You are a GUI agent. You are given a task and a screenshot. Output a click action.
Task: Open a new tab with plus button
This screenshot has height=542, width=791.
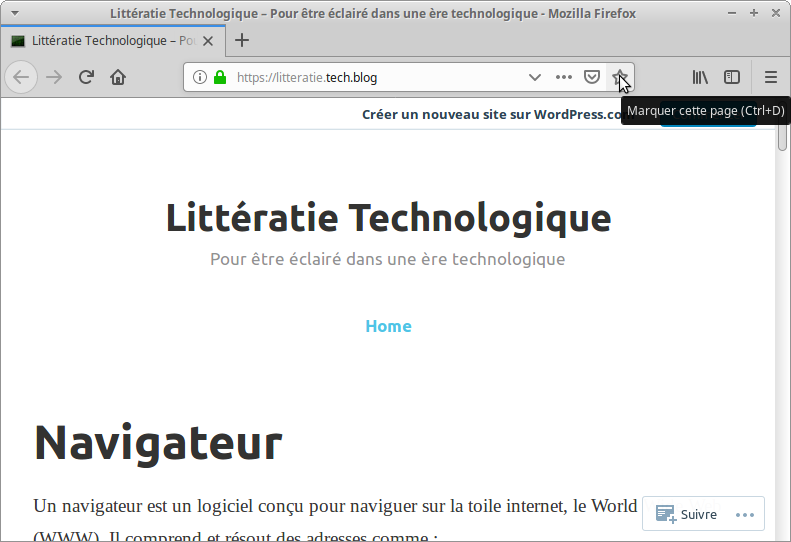242,41
